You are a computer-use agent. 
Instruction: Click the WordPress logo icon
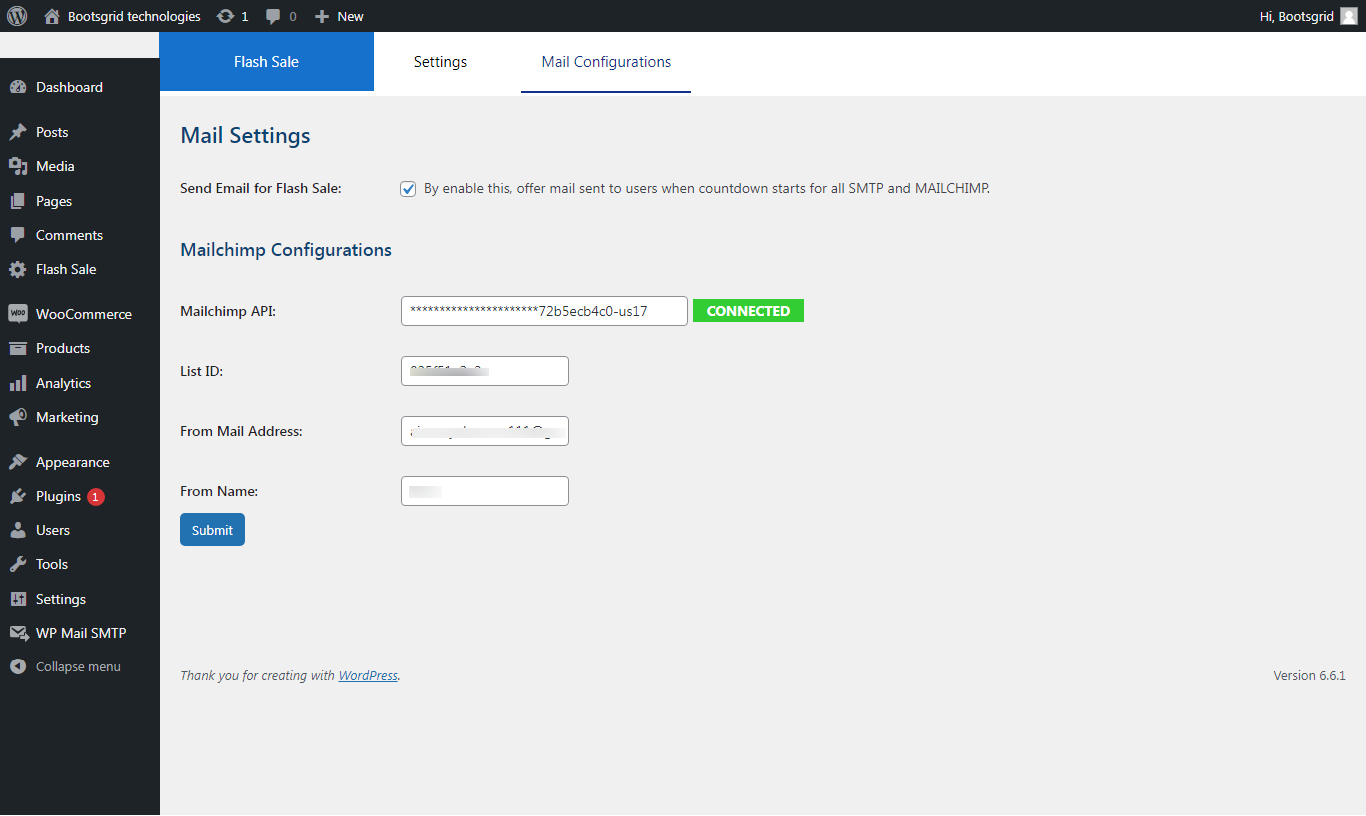[x=17, y=16]
